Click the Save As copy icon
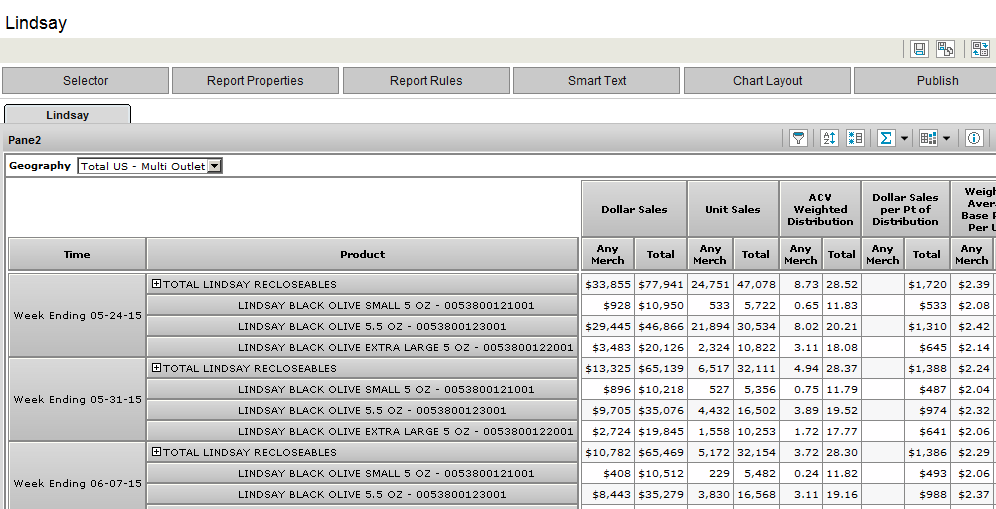996x509 pixels. 945,49
